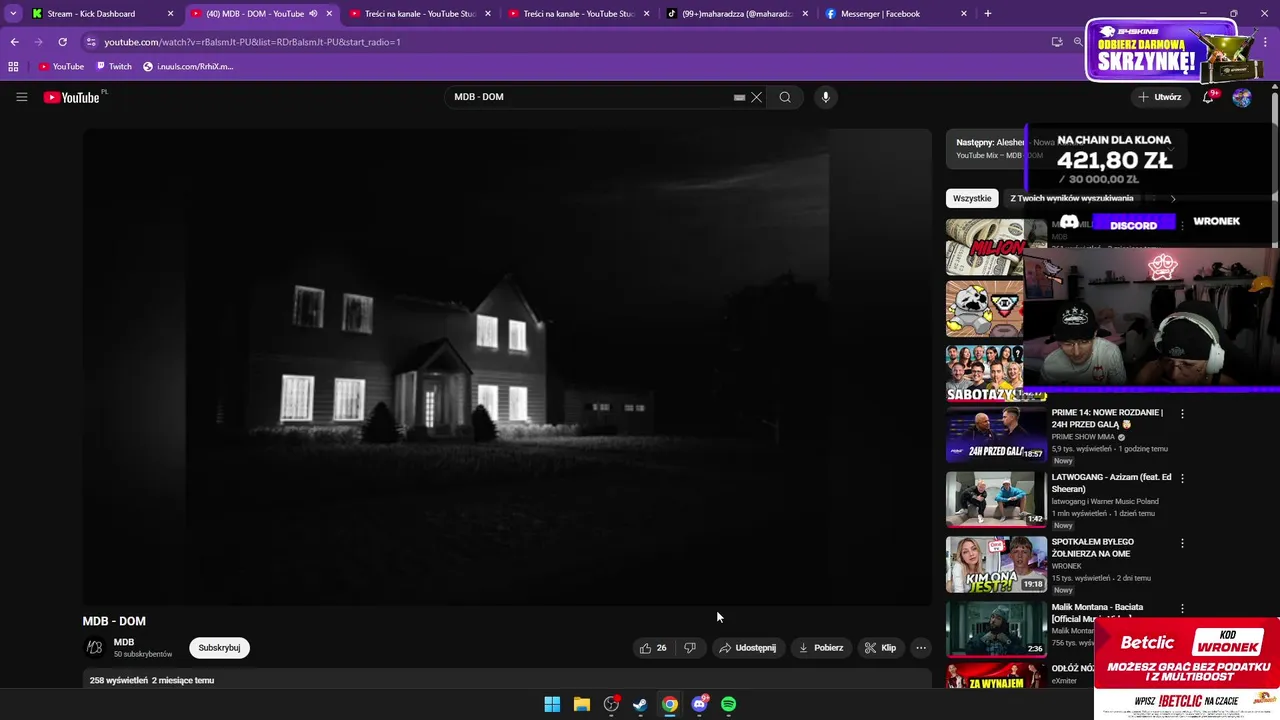
Task: Open more actions menu below video
Action: (x=921, y=648)
